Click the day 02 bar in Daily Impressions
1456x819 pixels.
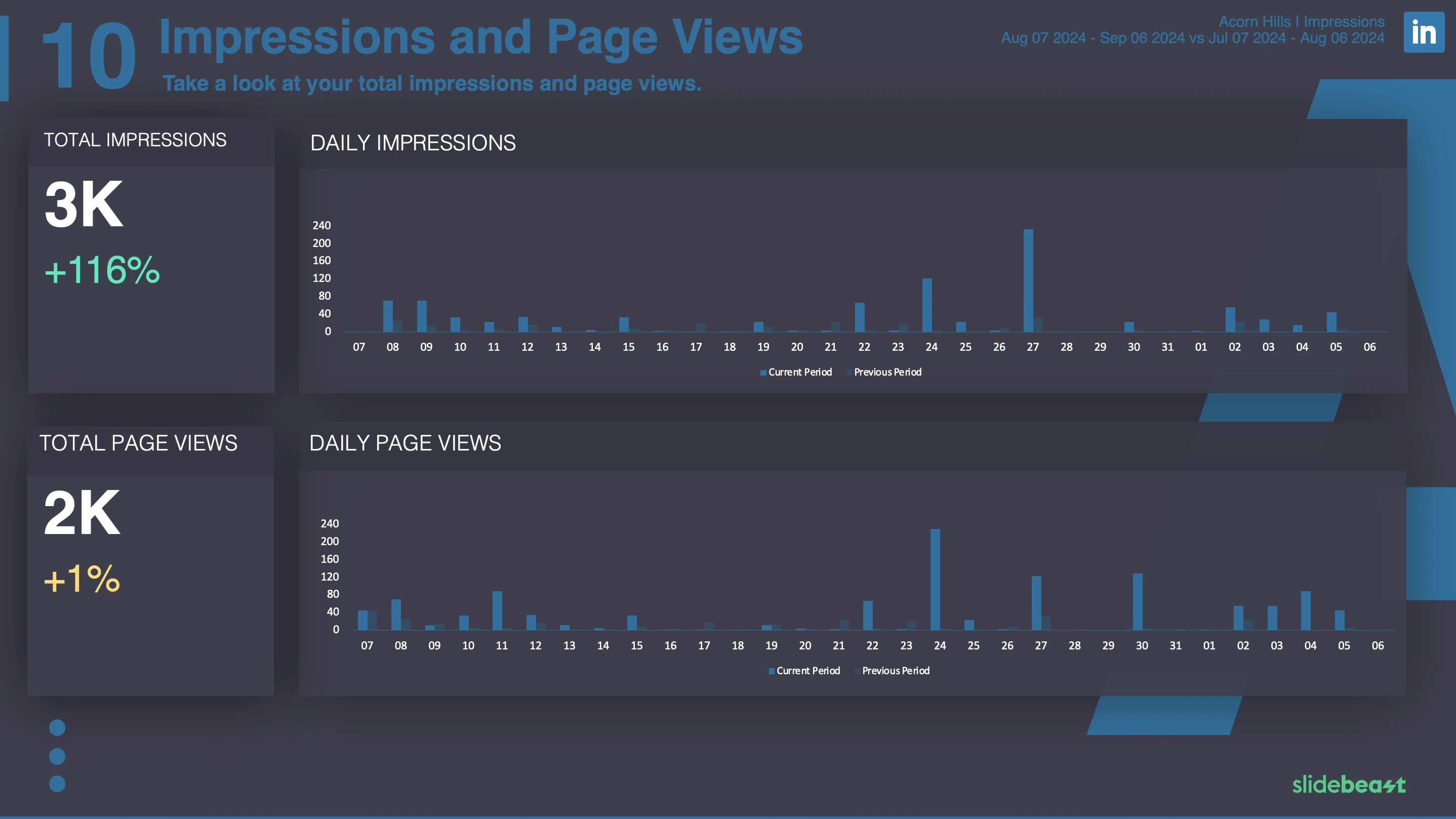(x=1230, y=319)
